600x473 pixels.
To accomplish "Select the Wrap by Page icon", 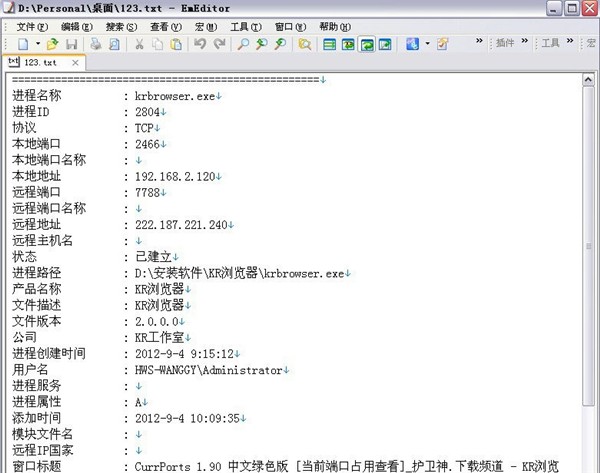I will coord(385,44).
